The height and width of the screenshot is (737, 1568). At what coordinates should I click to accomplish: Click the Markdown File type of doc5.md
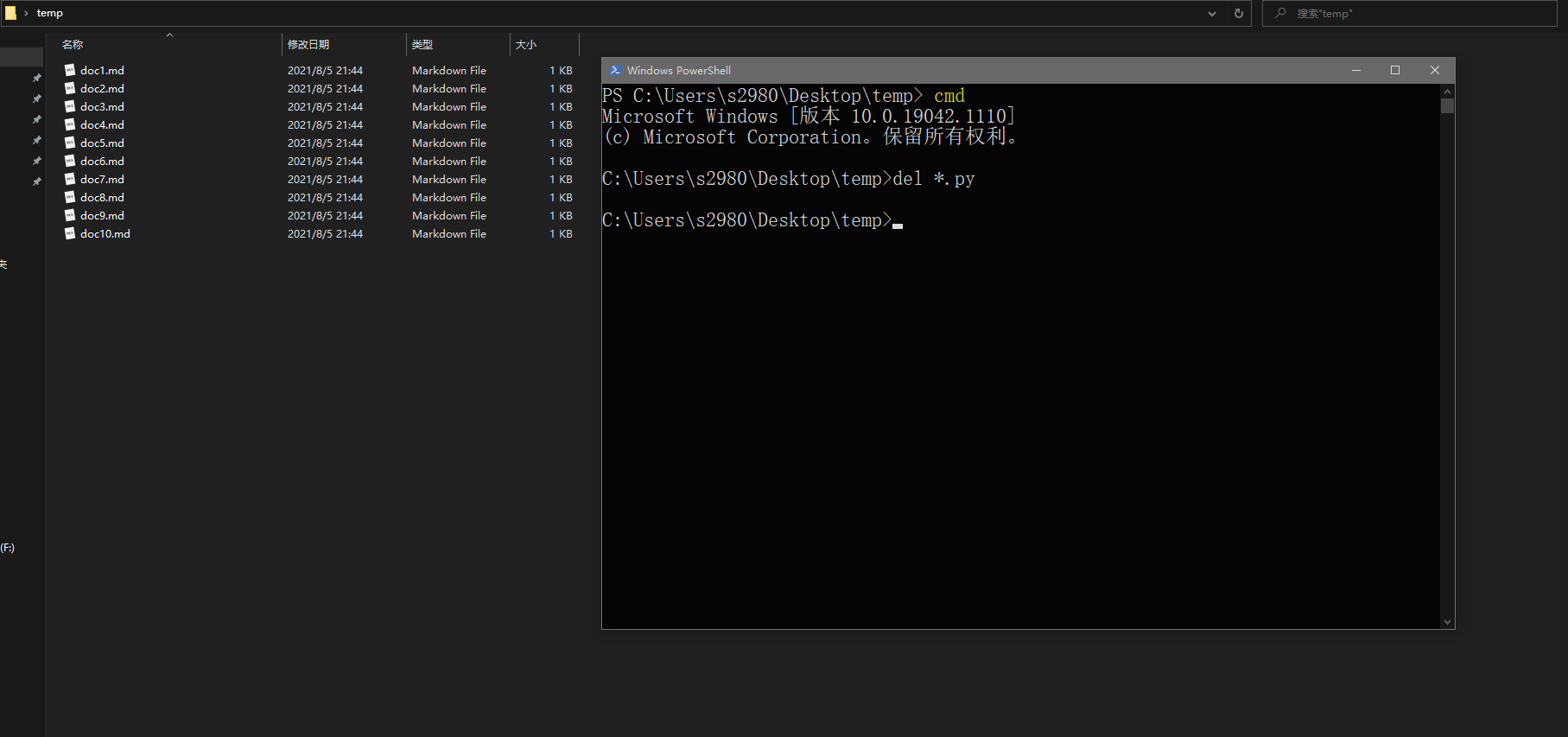click(x=449, y=143)
